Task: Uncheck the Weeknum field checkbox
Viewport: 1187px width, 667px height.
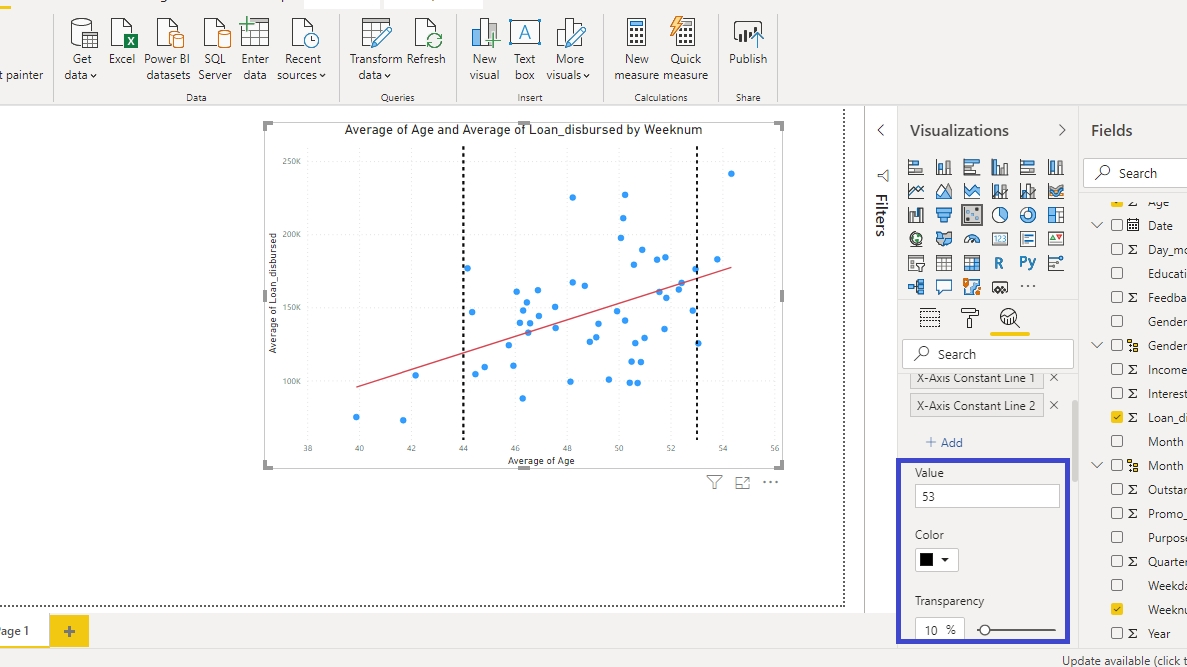Action: pos(1117,609)
